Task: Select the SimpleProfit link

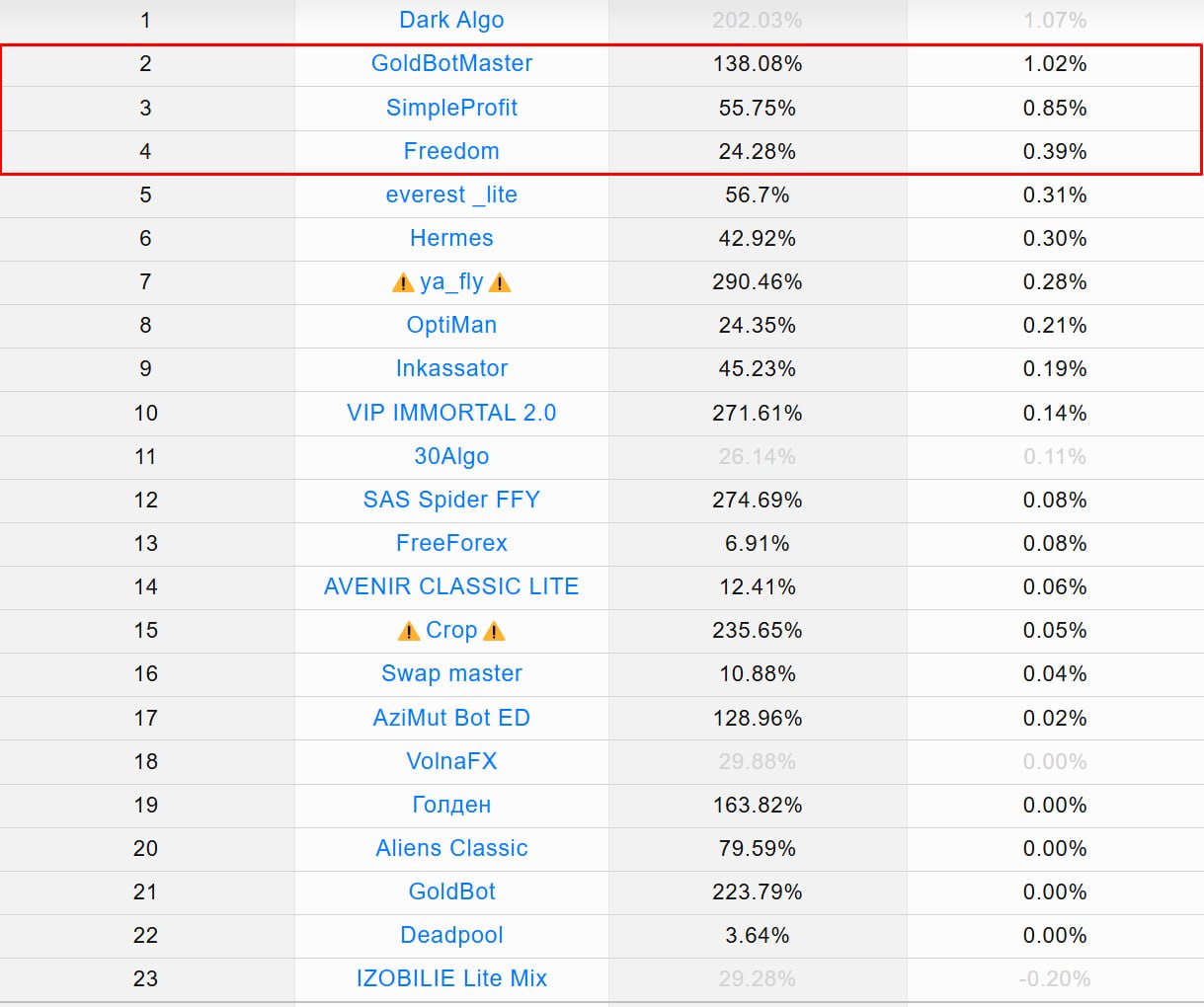Action: coord(451,108)
